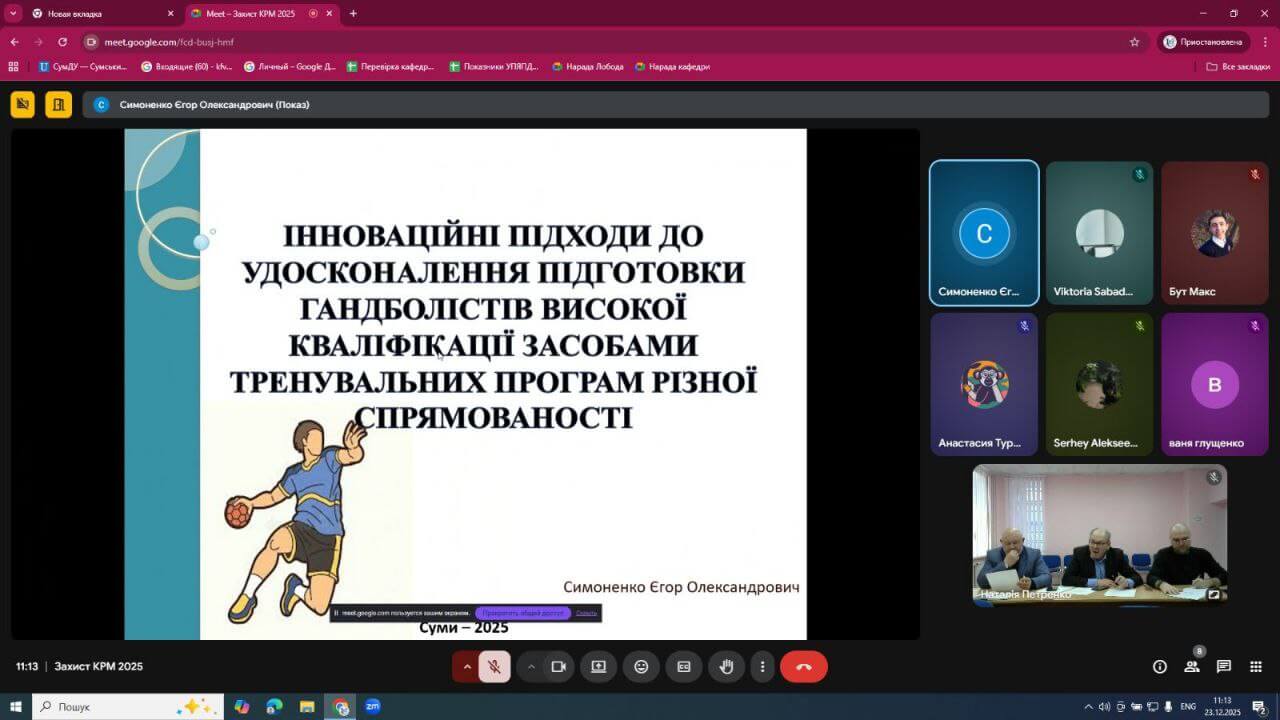This screenshot has width=1280, height=720.
Task: Click the raise hand icon
Action: pos(727,667)
